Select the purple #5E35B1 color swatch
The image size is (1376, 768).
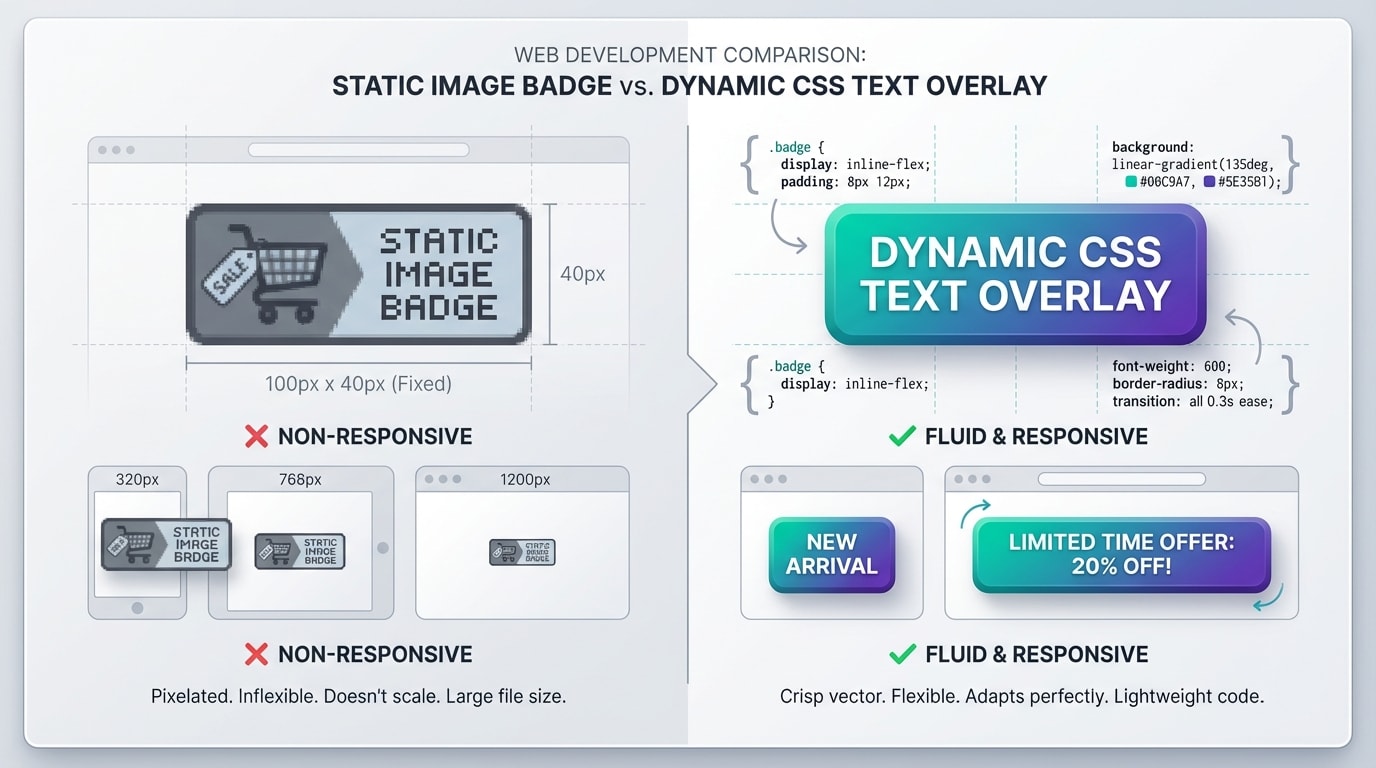(x=1209, y=182)
